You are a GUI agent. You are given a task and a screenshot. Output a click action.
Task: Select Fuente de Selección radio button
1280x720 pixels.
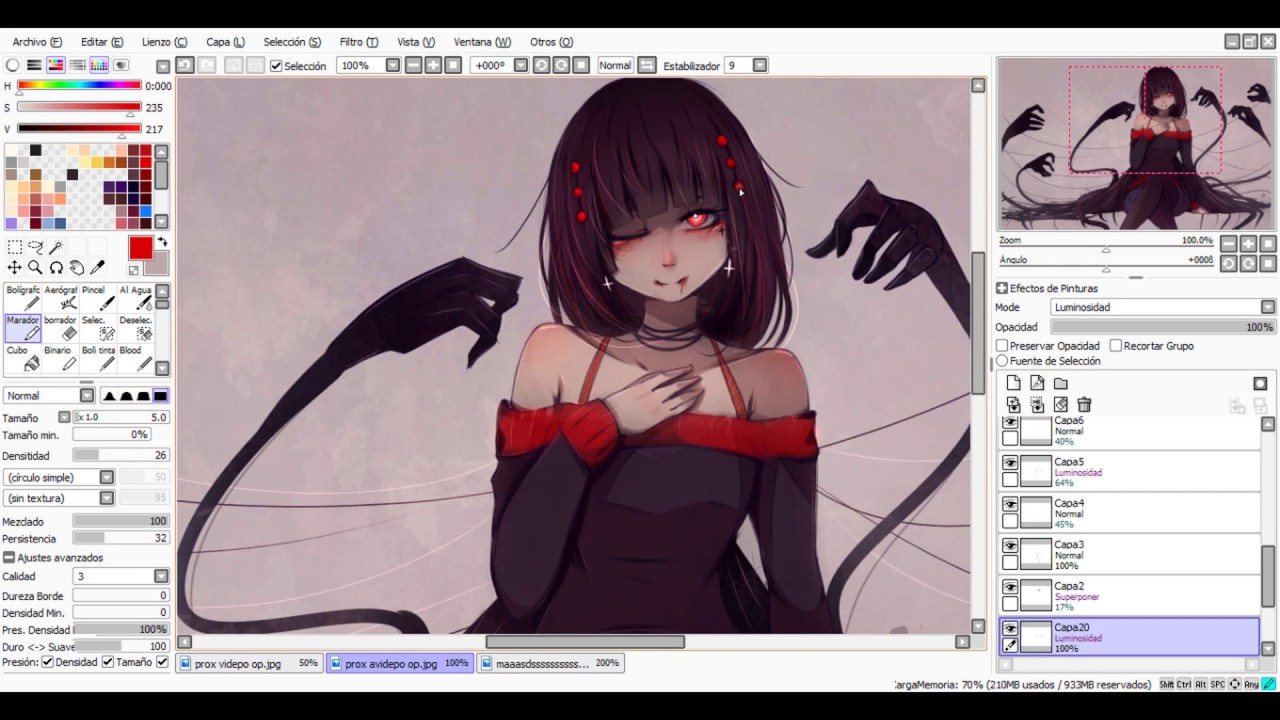point(1001,361)
